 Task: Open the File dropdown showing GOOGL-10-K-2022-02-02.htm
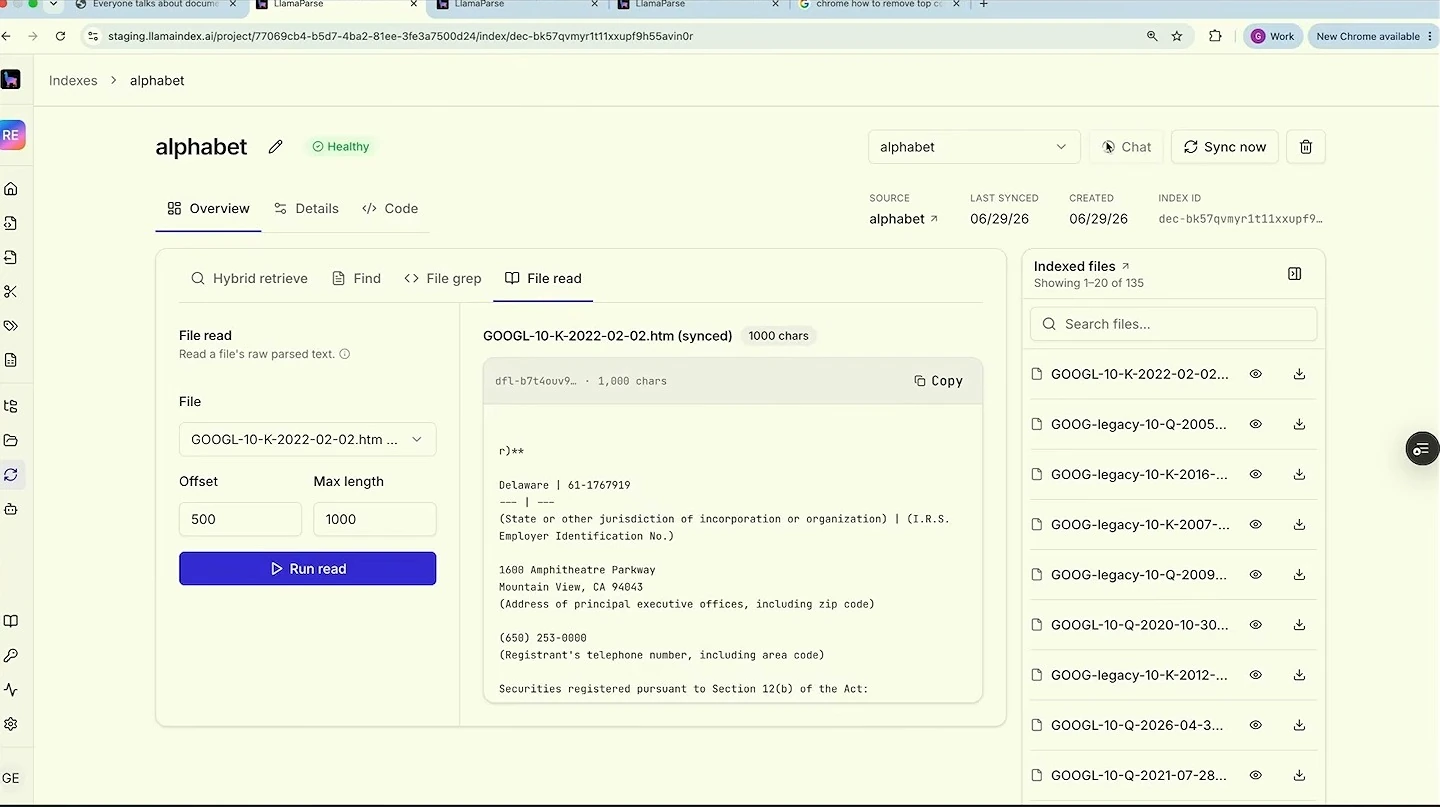coord(307,440)
